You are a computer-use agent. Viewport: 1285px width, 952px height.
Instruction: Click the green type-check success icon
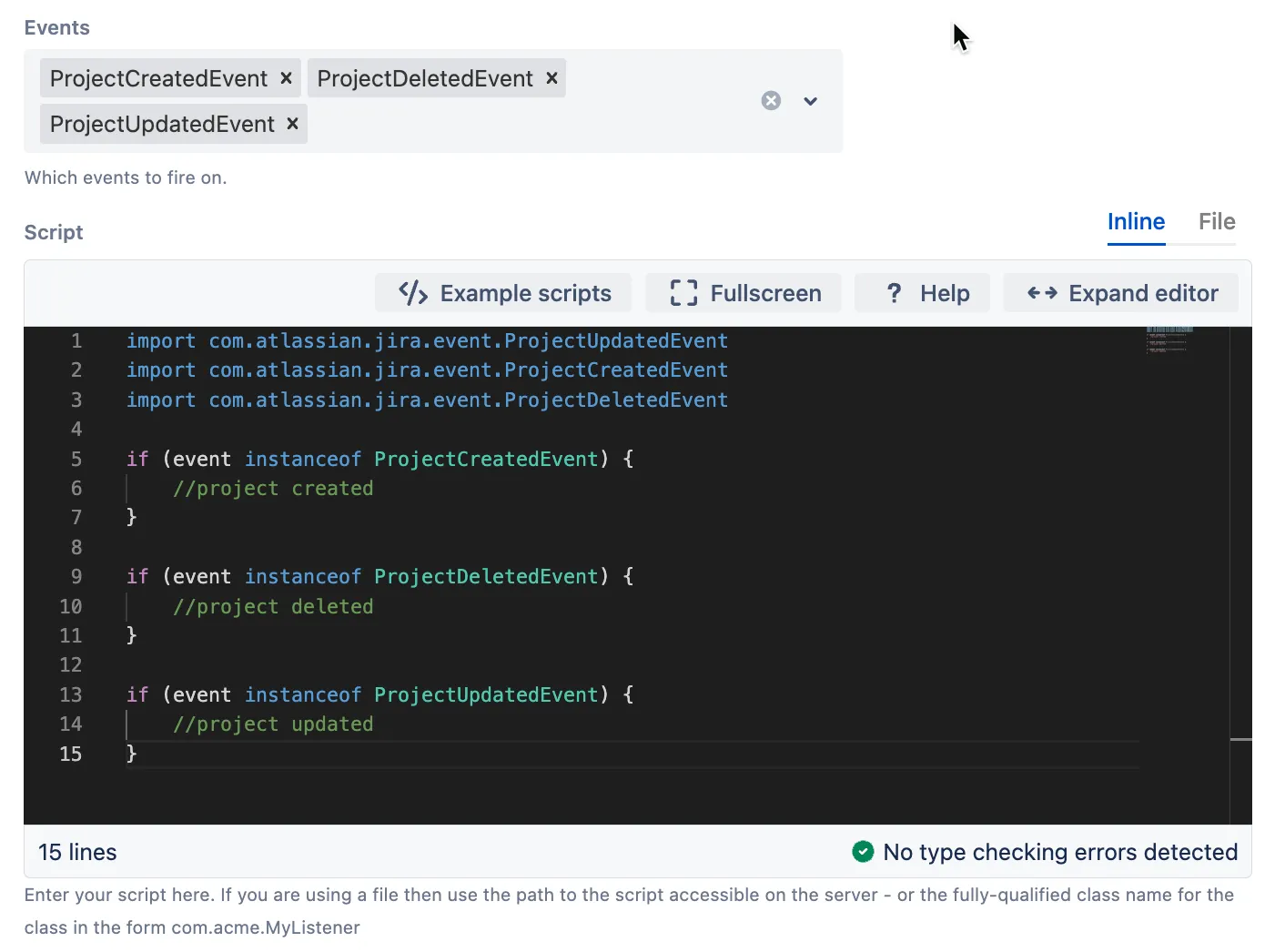pyautogui.click(x=863, y=852)
